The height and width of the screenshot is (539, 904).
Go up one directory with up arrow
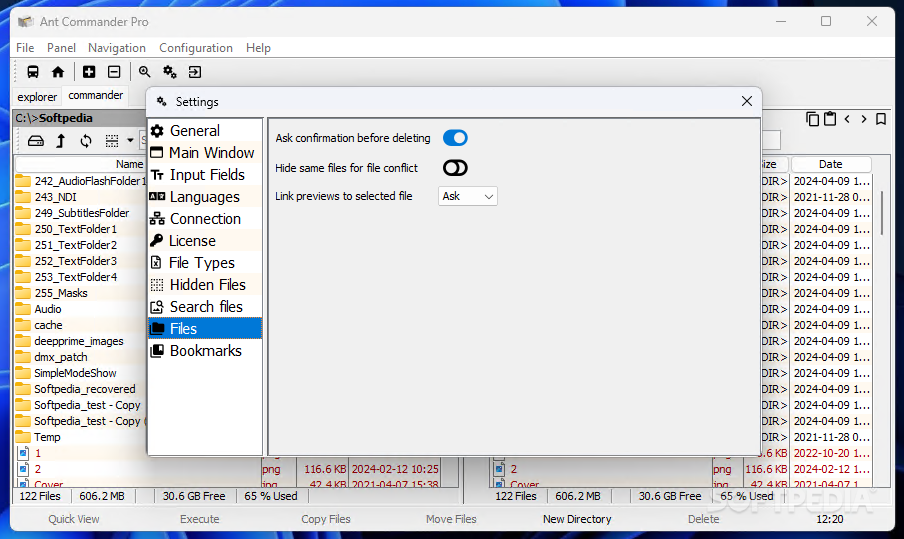[61, 141]
